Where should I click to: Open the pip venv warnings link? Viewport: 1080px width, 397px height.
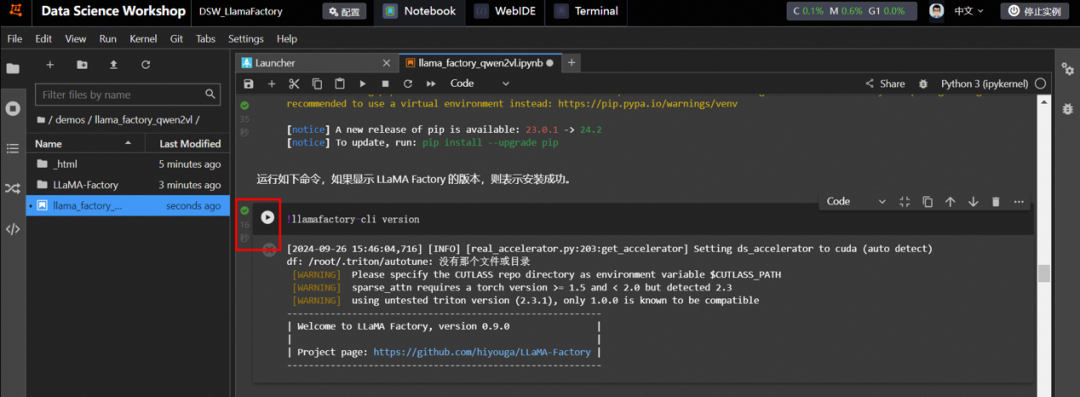[647, 104]
